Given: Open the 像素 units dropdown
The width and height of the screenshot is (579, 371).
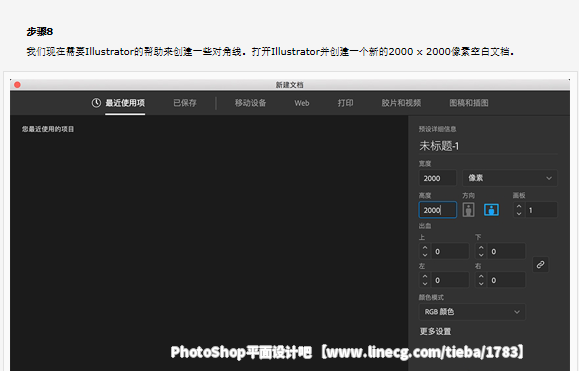Looking at the screenshot, I should pyautogui.click(x=510, y=178).
